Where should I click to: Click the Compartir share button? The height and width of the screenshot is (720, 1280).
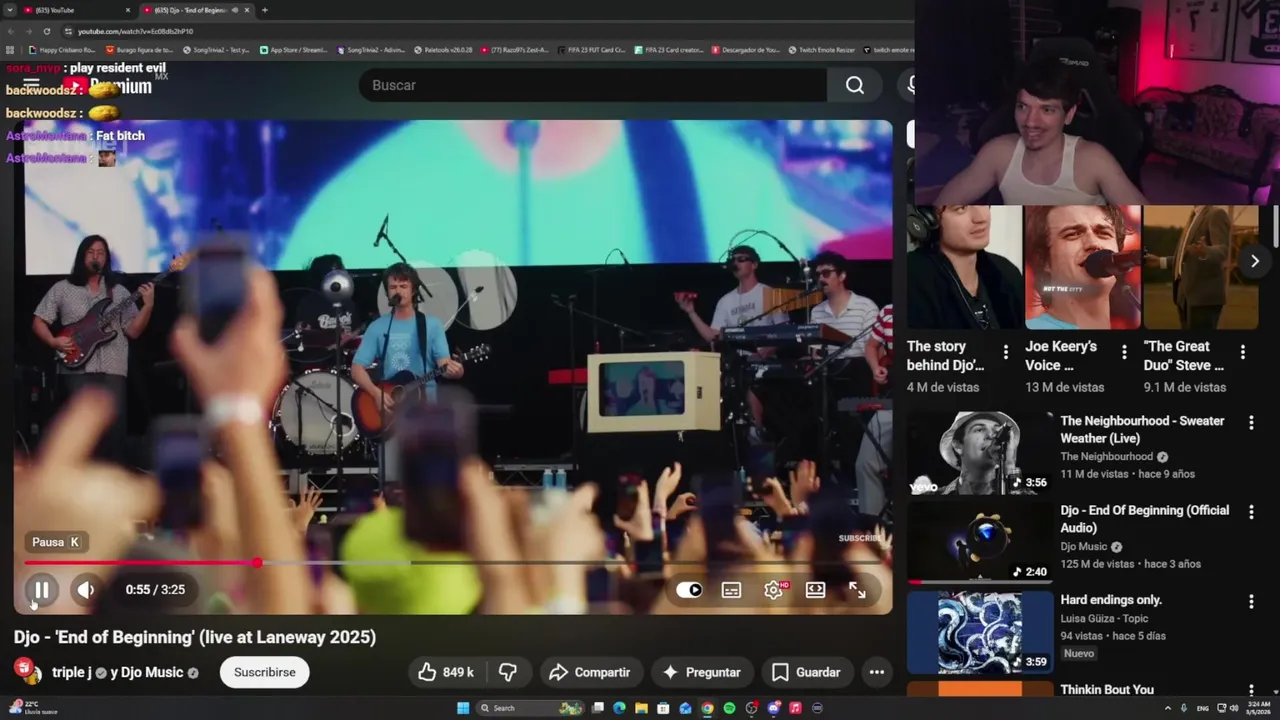coord(590,672)
